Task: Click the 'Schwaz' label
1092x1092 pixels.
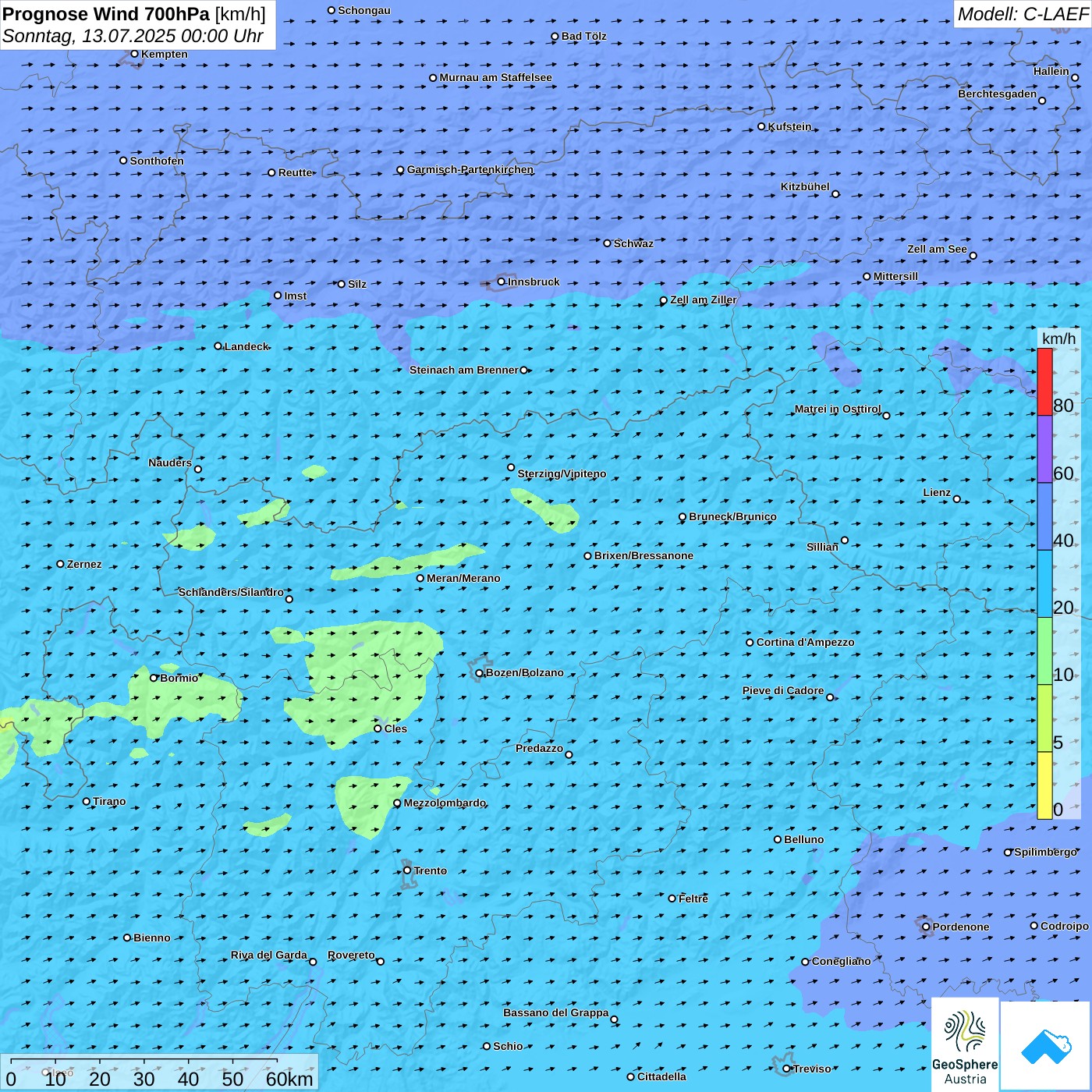Action: (x=633, y=243)
